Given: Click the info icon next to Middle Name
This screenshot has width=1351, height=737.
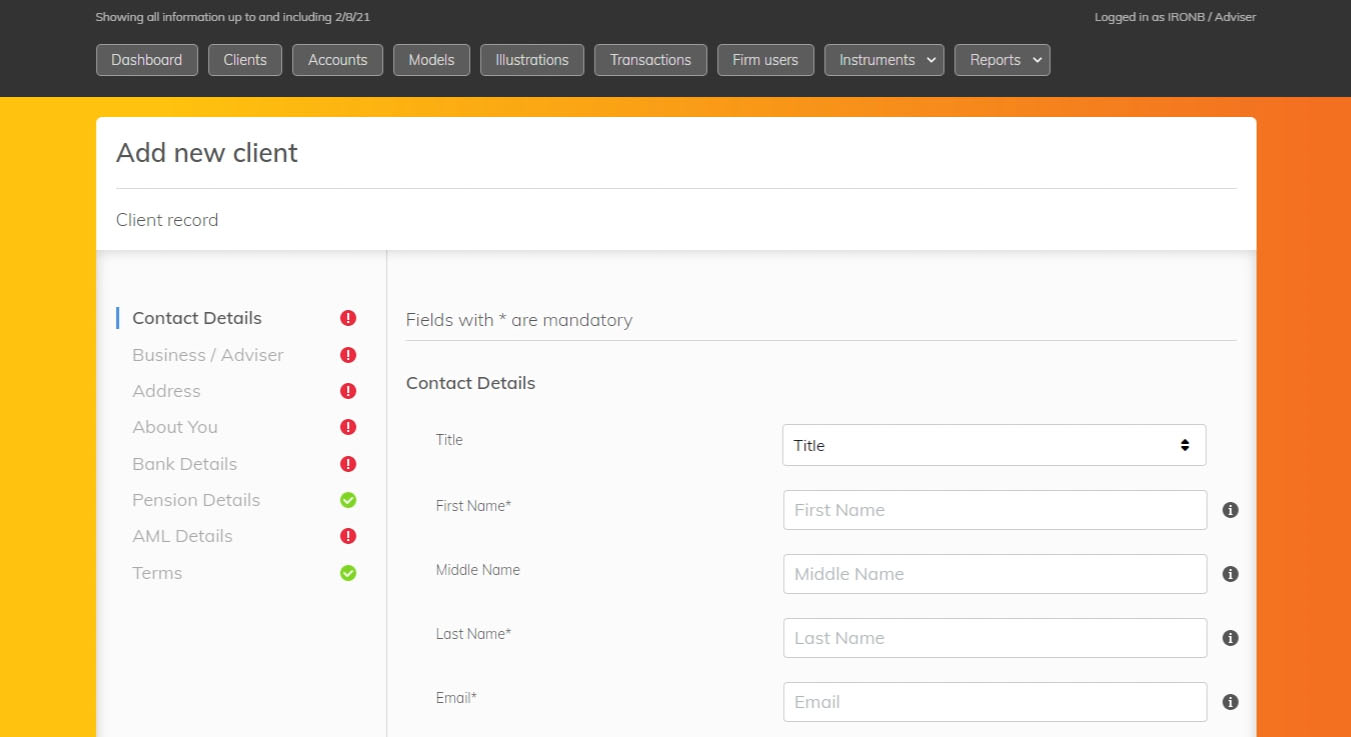Looking at the screenshot, I should coord(1230,573).
